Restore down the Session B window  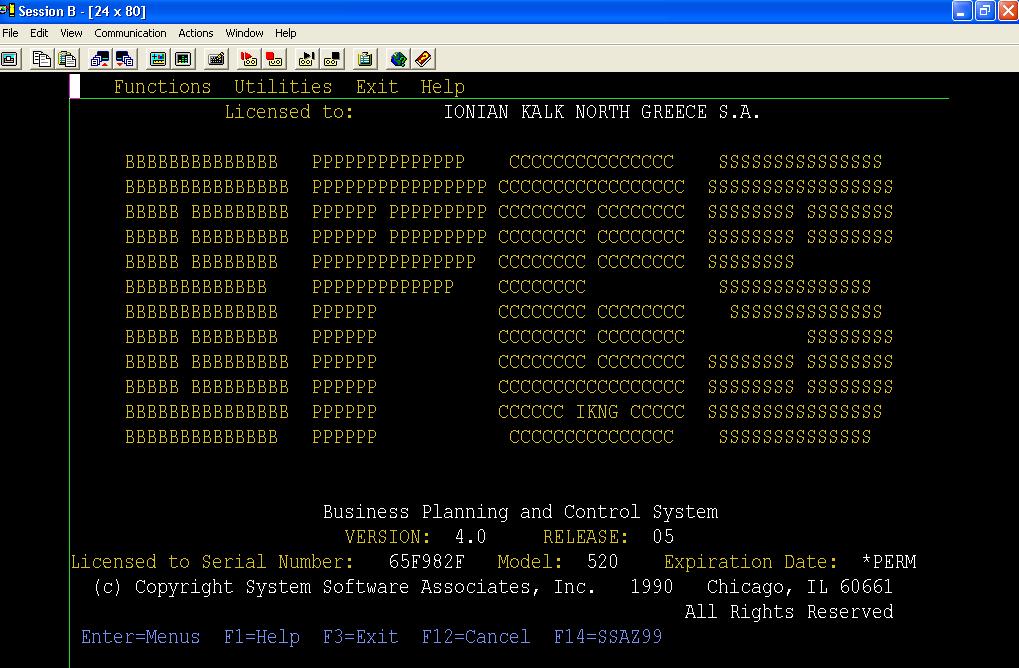(x=985, y=11)
